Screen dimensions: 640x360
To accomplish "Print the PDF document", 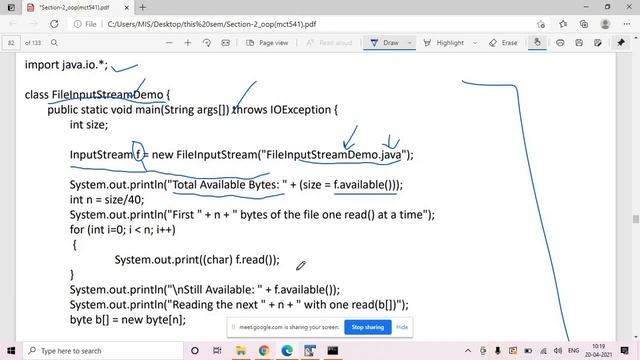I will coord(560,42).
